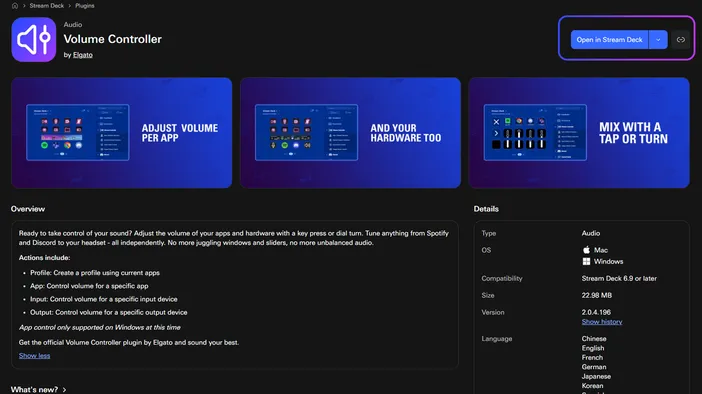
Task: Click the English language entry
Action: [593, 348]
